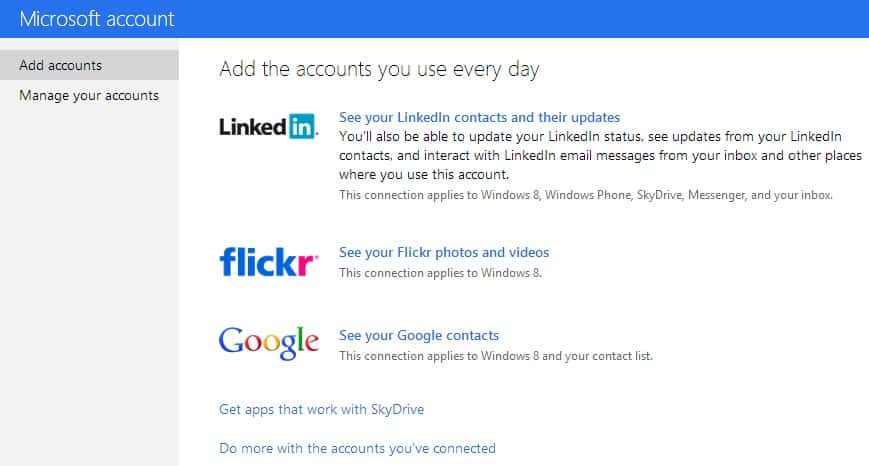Connect via See your Google contacts link
The width and height of the screenshot is (869, 466).
pyautogui.click(x=418, y=335)
